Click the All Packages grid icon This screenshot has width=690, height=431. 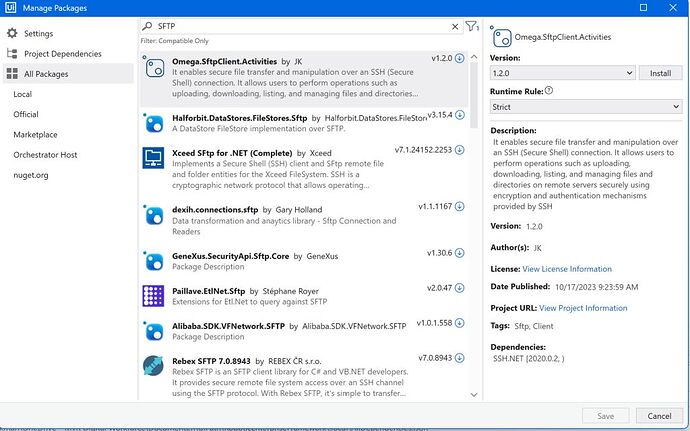pyautogui.click(x=12, y=74)
